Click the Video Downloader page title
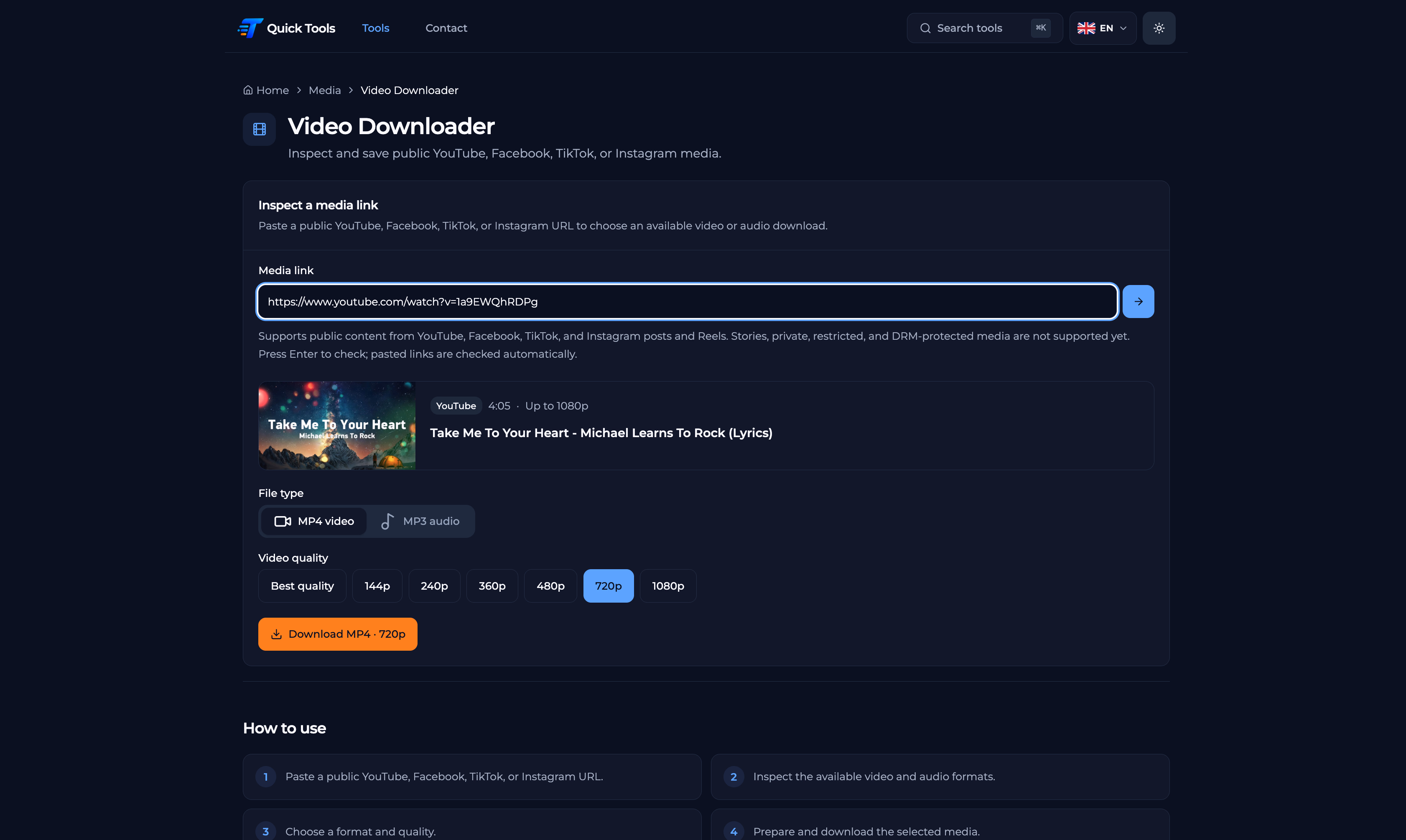 [391, 126]
